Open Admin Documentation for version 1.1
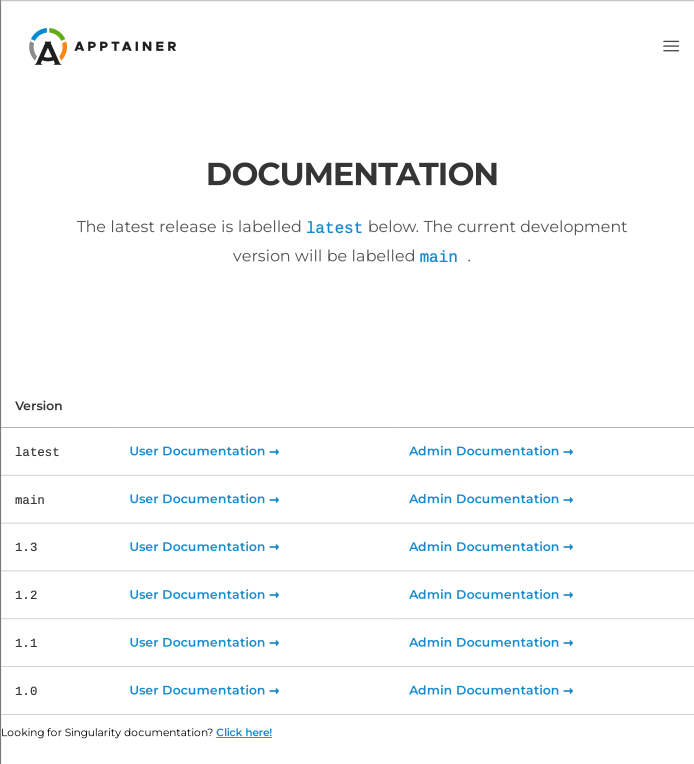The width and height of the screenshot is (694, 764). click(x=491, y=642)
